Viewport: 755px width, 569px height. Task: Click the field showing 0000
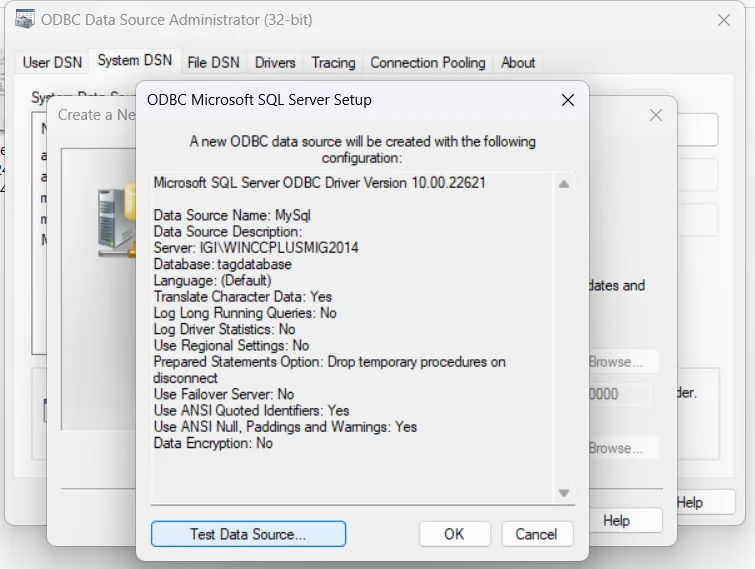tap(618, 394)
